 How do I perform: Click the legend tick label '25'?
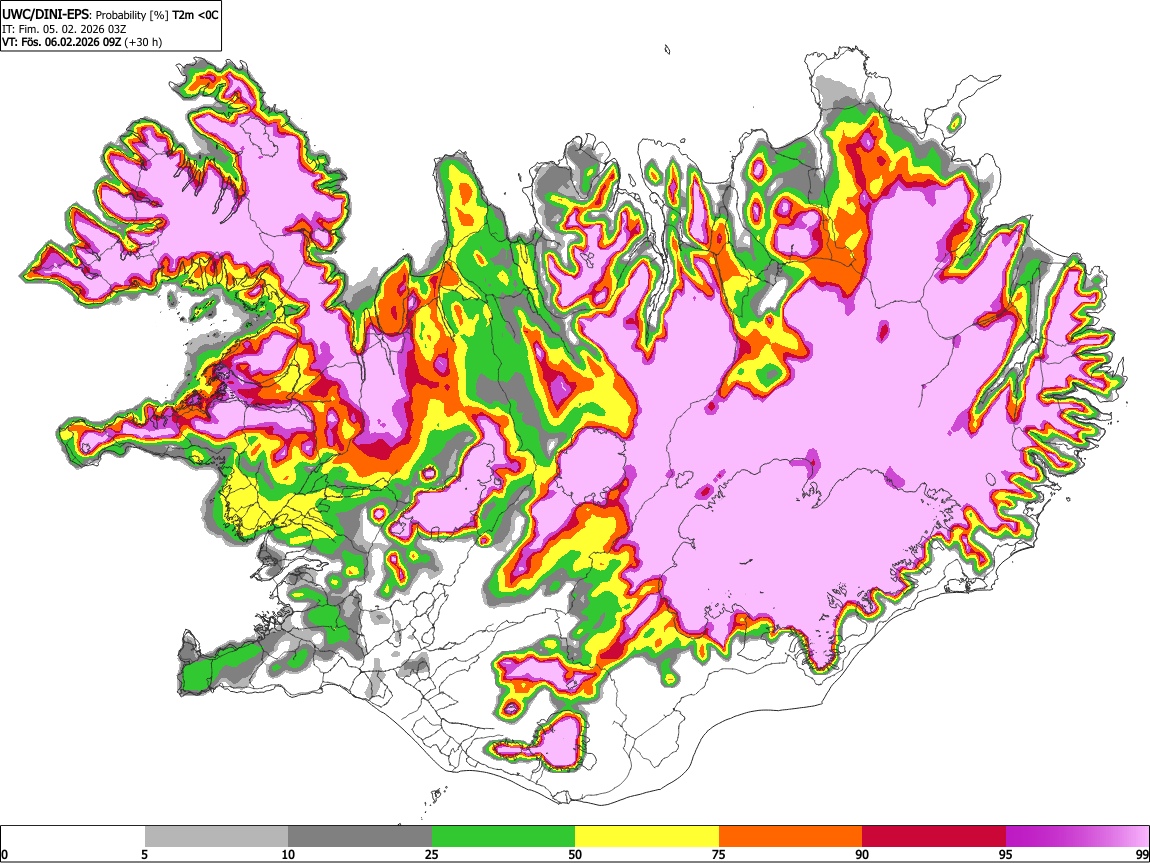click(x=431, y=854)
